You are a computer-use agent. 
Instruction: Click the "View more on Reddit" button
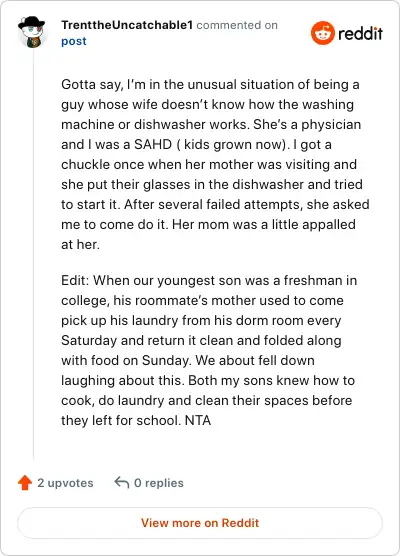(200, 523)
